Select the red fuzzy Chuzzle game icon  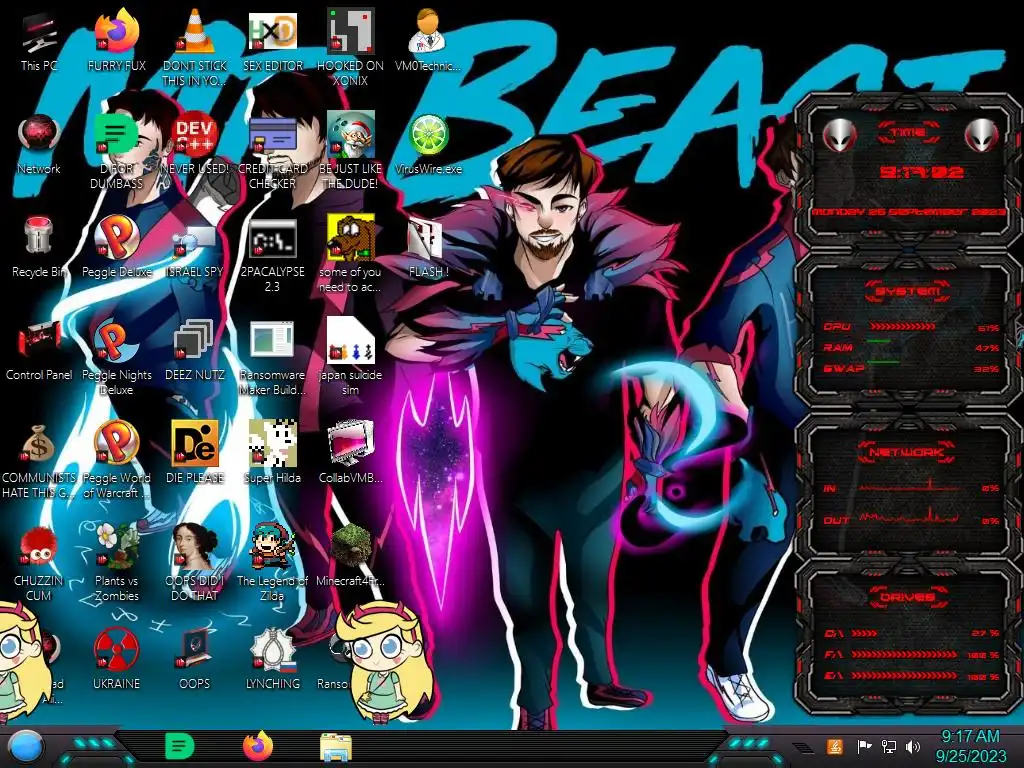39,564
